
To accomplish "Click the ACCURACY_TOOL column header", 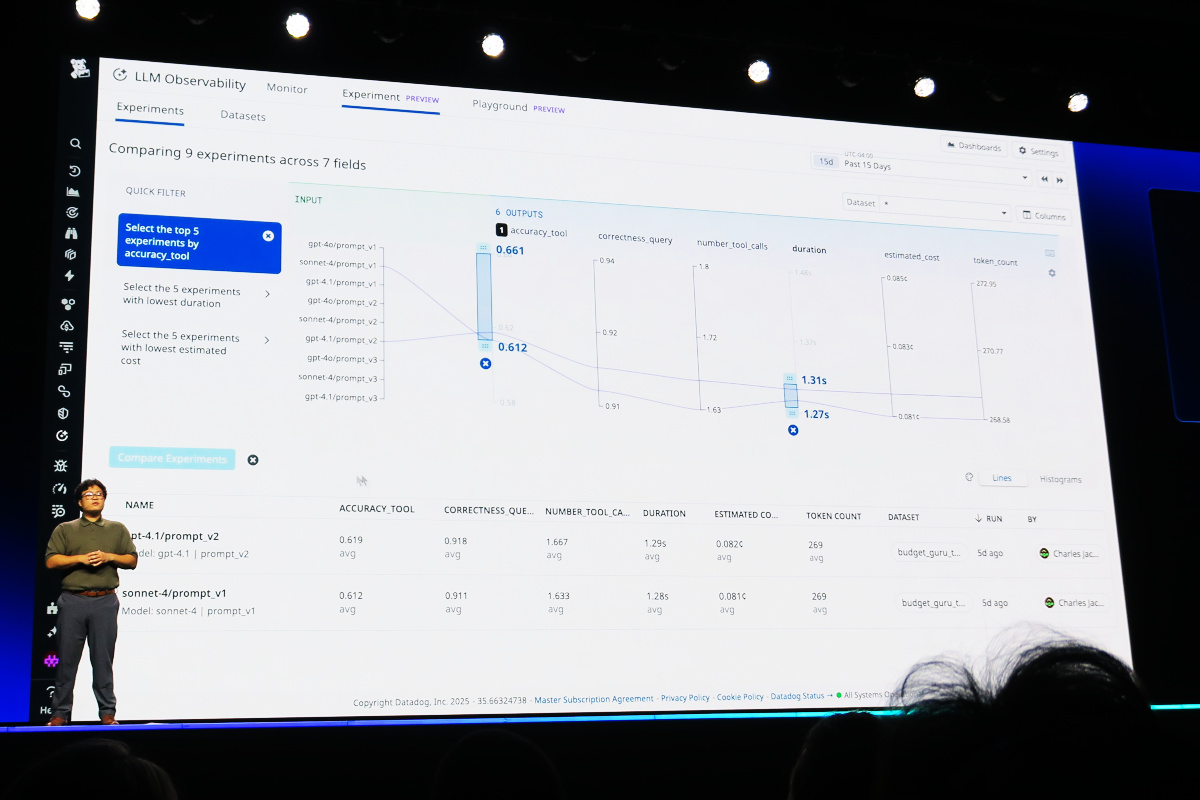I will tap(376, 509).
